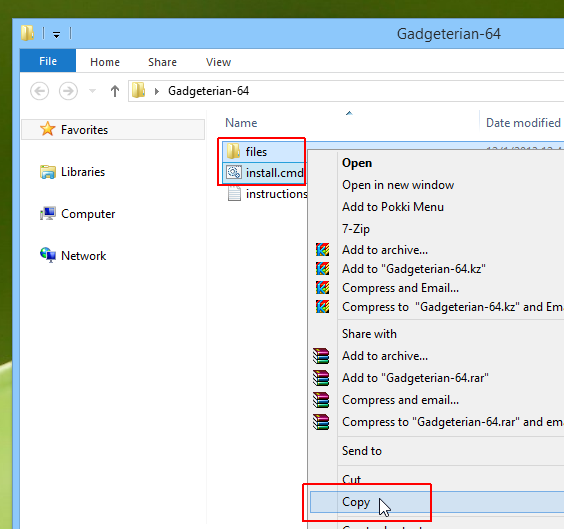The image size is (564, 529).
Task: Click the install.cmd script icon
Action: 234,172
